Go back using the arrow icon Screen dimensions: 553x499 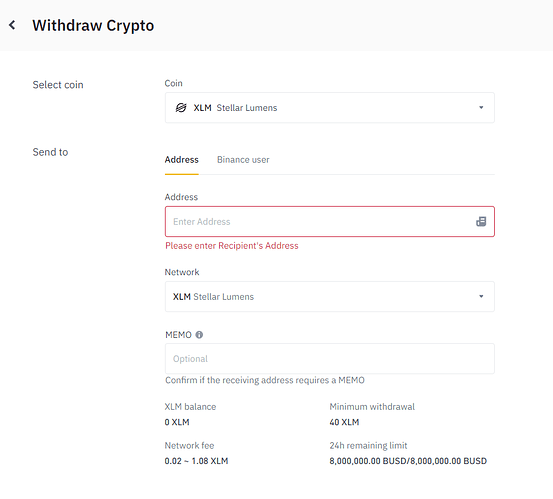coord(12,25)
